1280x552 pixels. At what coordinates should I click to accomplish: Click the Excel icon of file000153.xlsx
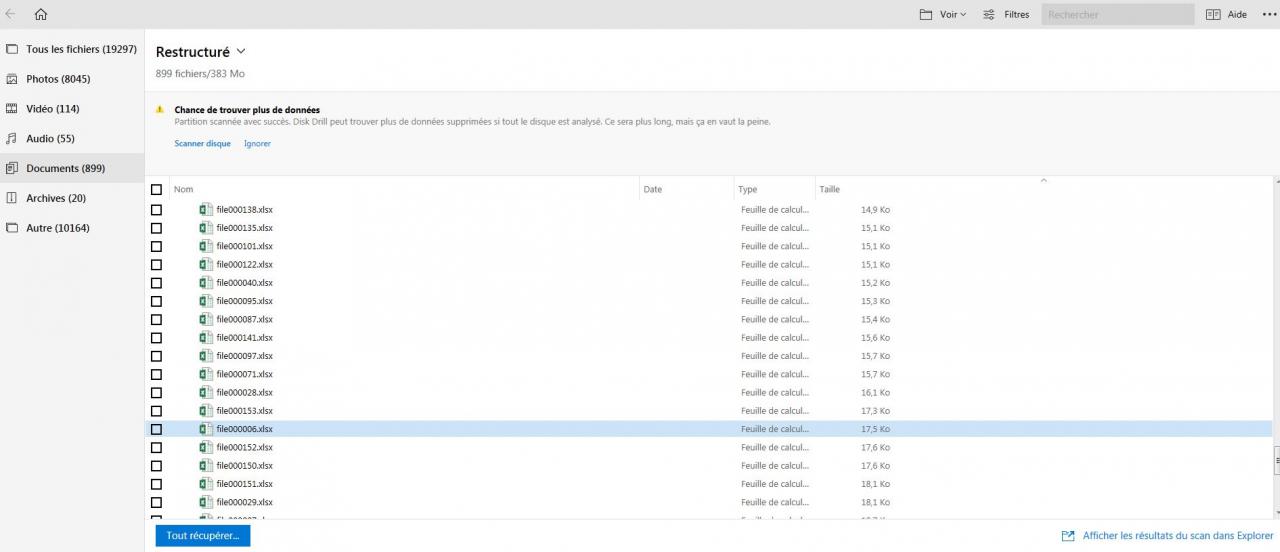206,410
